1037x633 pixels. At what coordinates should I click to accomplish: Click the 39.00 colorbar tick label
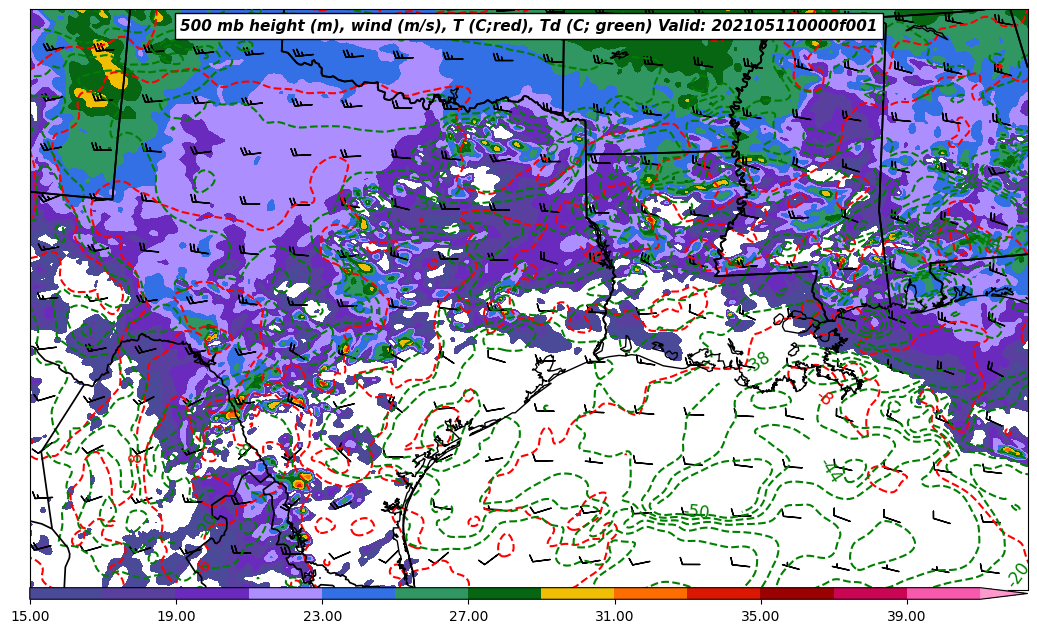[906, 617]
